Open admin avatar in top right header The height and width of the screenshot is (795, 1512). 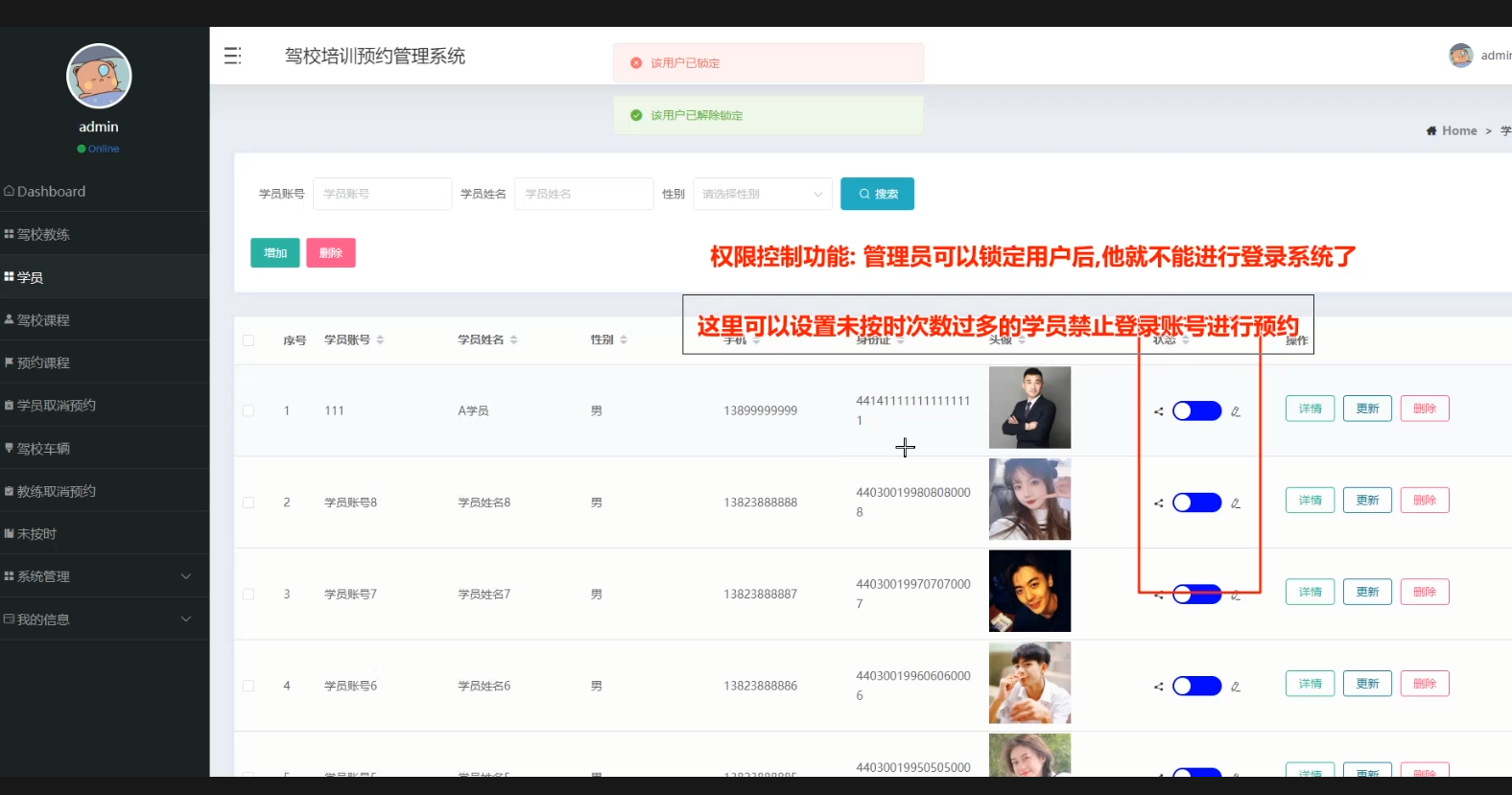(x=1461, y=56)
